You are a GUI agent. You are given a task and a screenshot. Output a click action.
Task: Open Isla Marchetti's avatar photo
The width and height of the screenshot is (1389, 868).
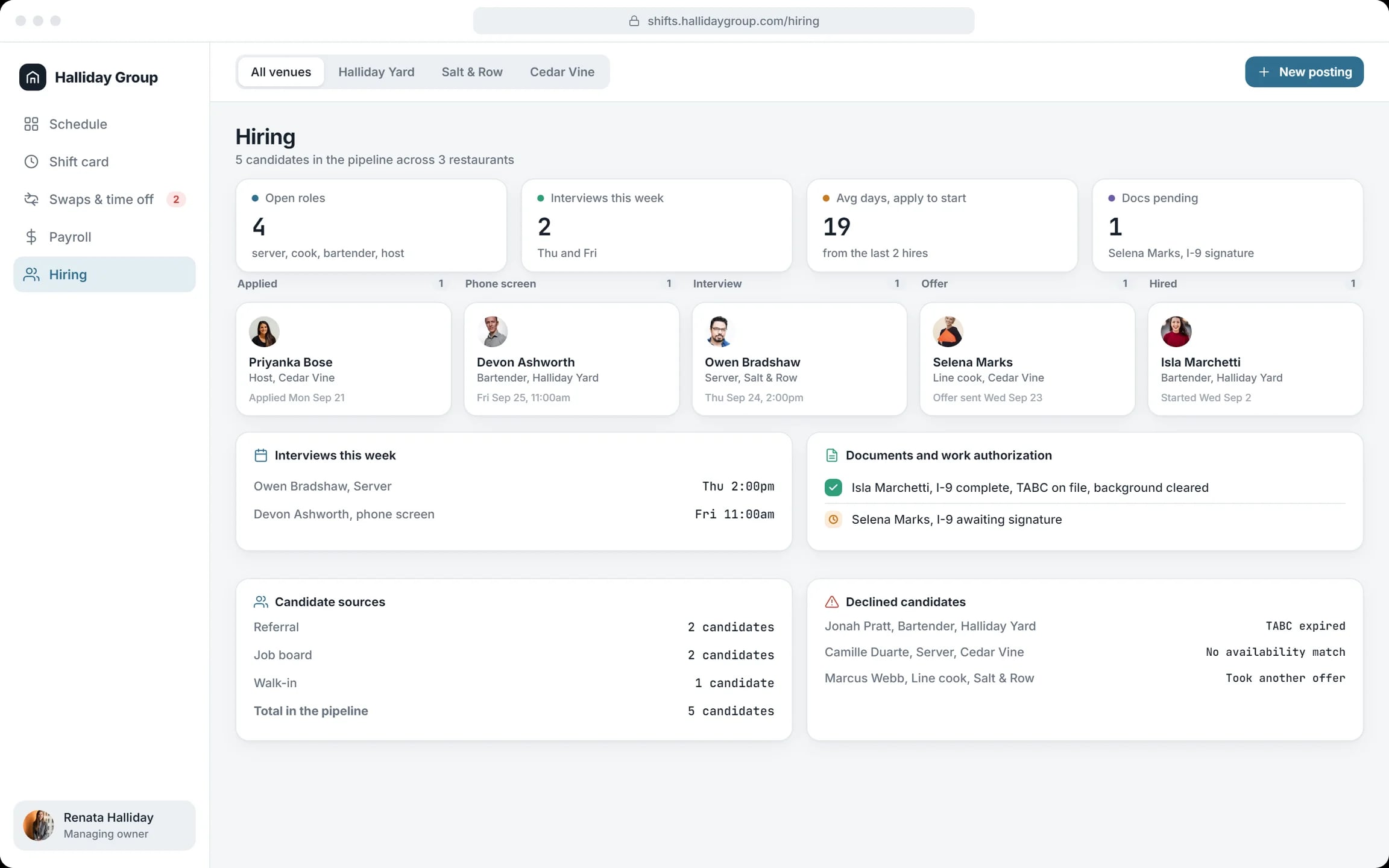pos(1176,332)
